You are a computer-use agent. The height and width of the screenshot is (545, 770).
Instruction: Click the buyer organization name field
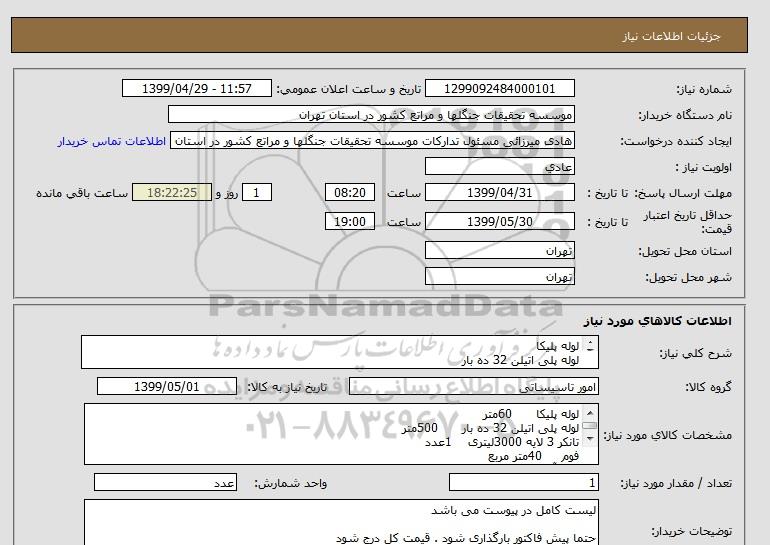click(x=371, y=115)
